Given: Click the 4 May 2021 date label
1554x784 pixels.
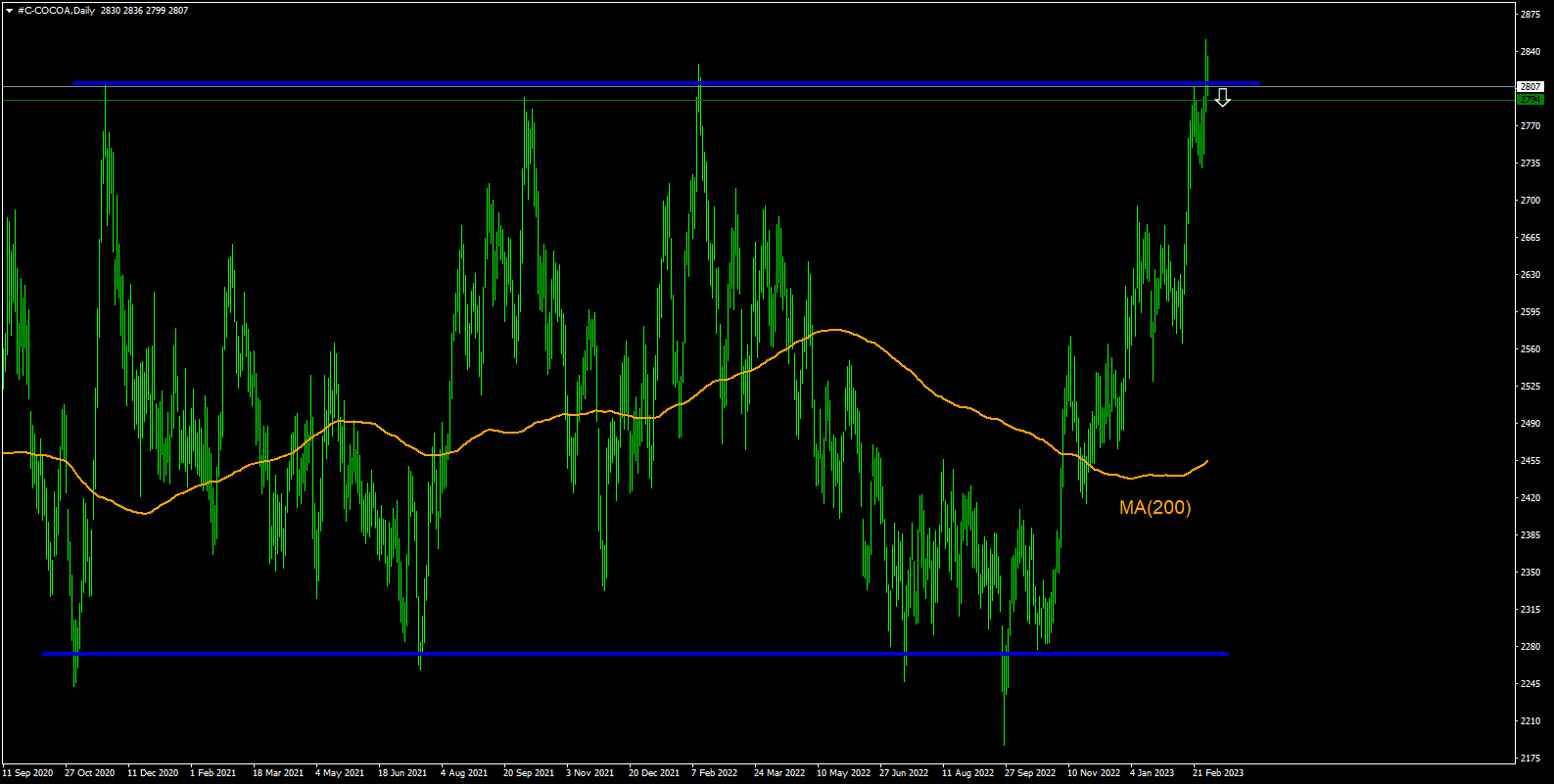Looking at the screenshot, I should coord(339,773).
